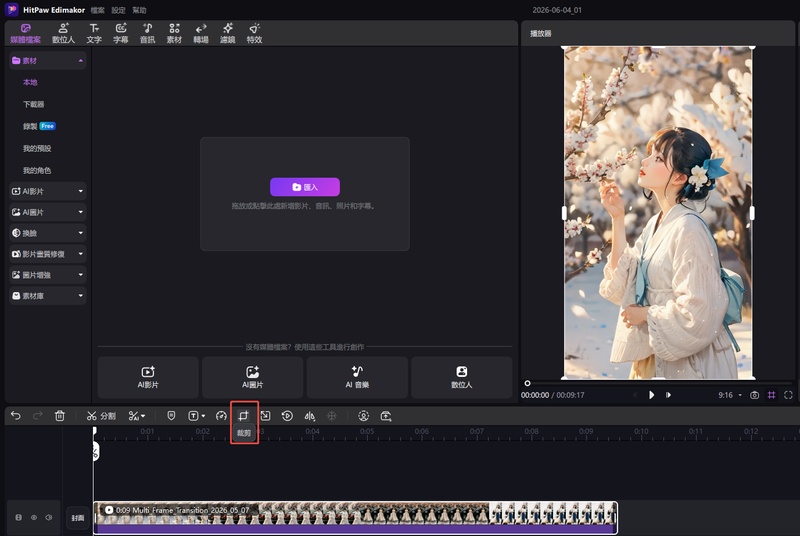
Task: Toggle the track lock icon
Action: [18, 518]
